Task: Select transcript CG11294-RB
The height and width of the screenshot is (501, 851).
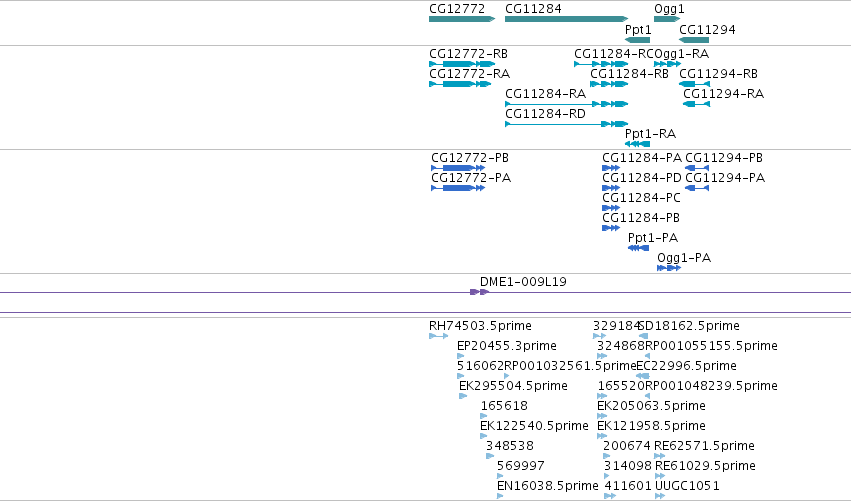Action: pos(694,84)
